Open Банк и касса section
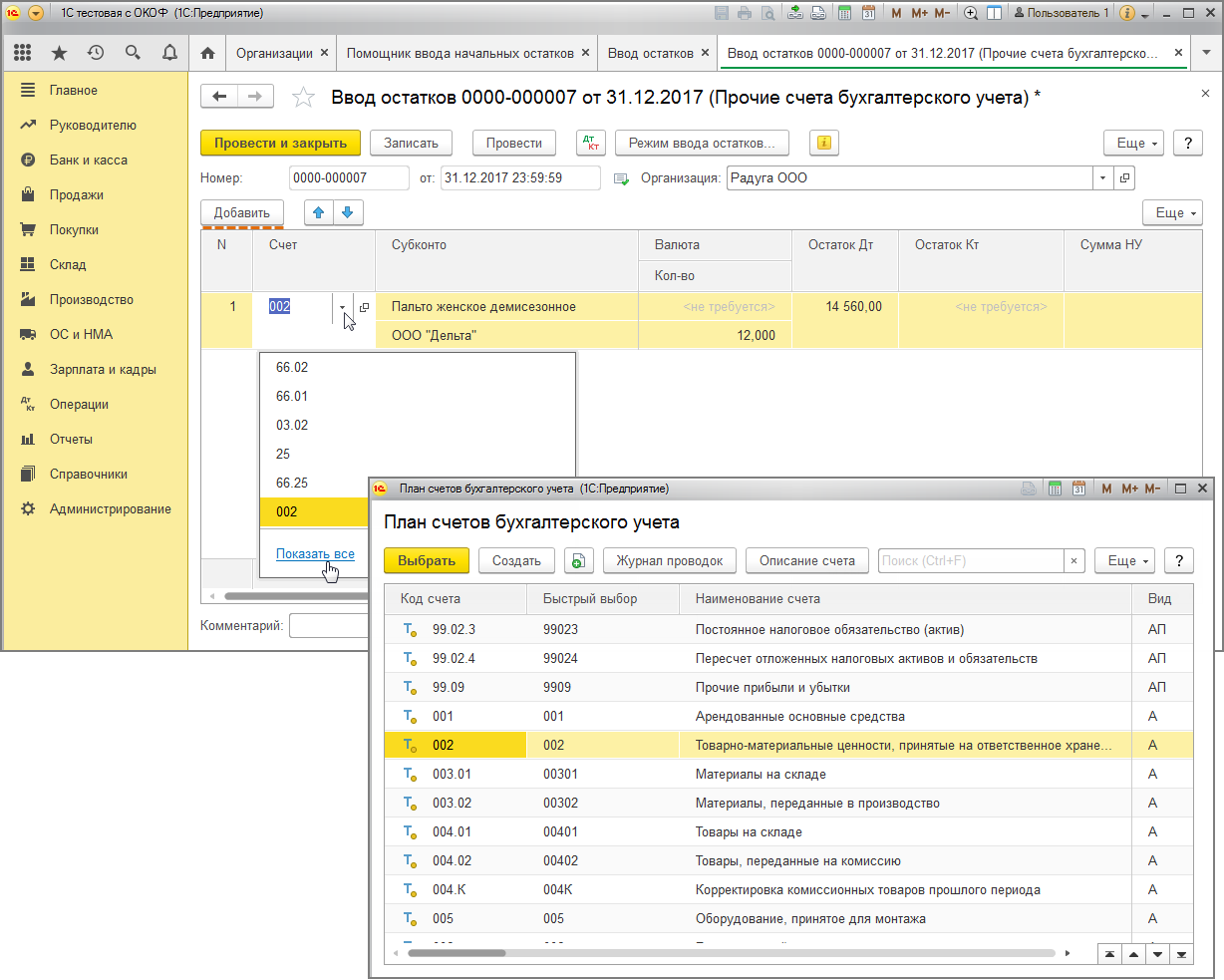 click(89, 160)
